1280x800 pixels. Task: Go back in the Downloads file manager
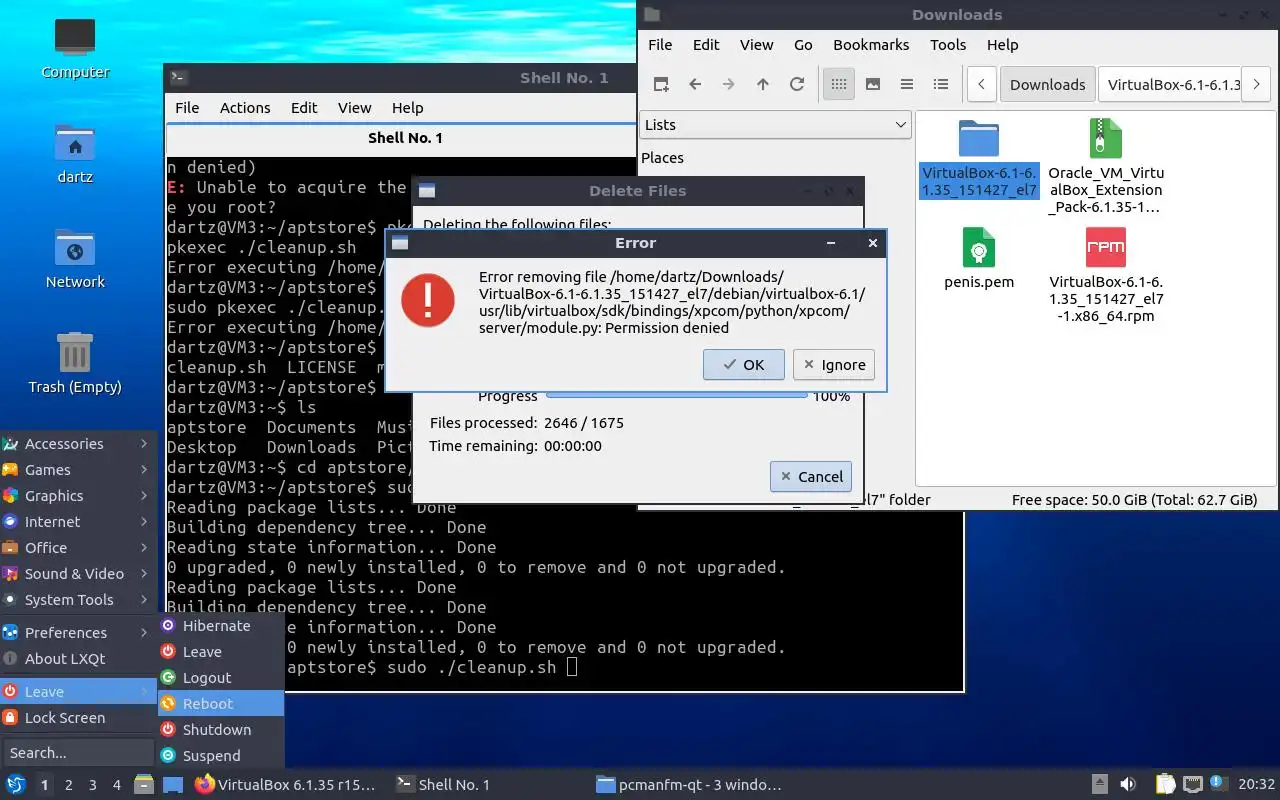[695, 85]
